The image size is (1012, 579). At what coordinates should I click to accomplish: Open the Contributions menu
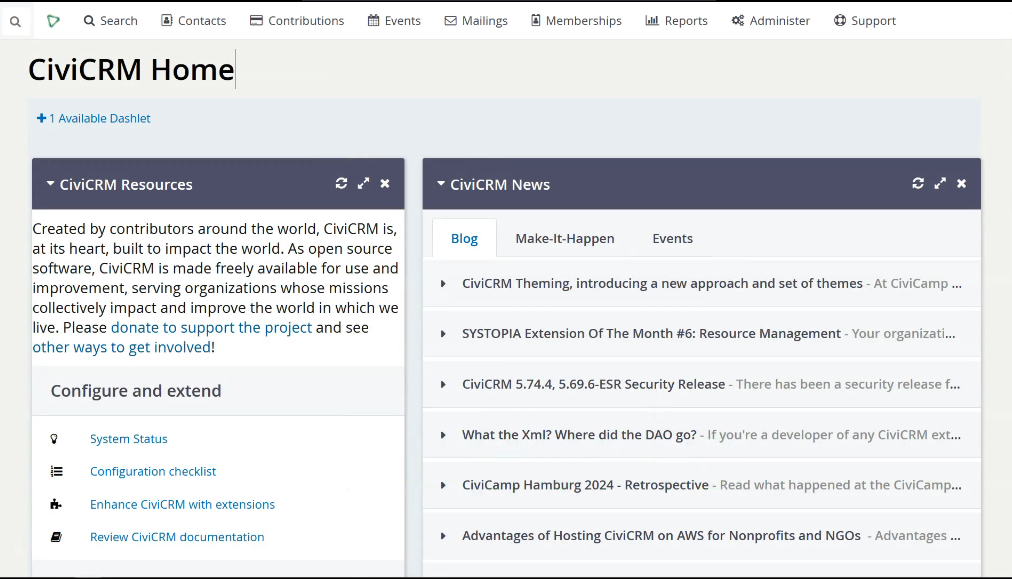[297, 21]
